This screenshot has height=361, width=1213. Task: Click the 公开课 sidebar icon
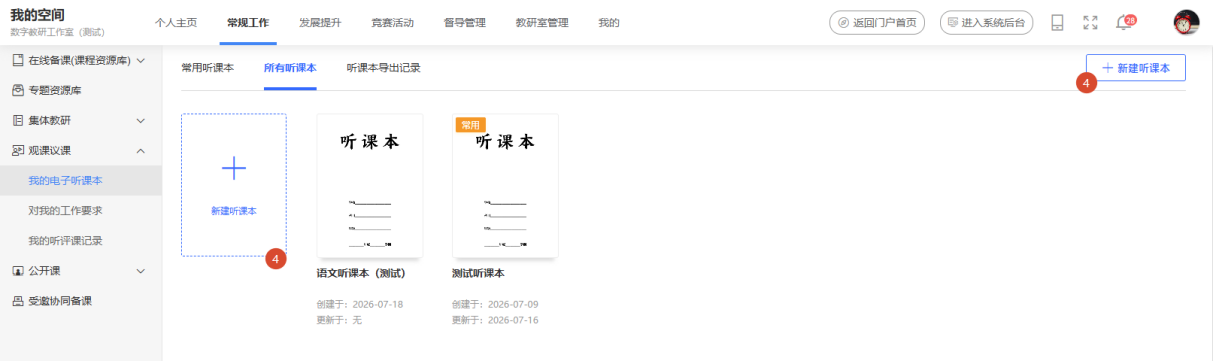point(17,270)
